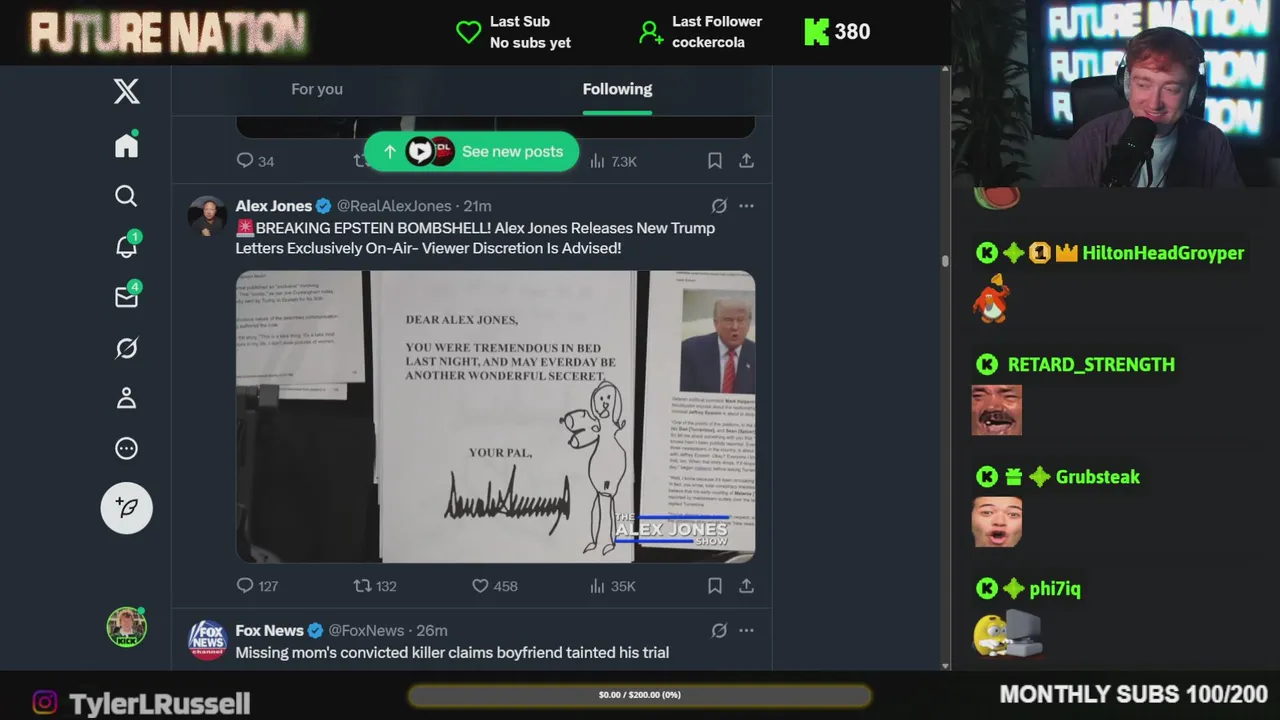Open @RealAlexJones handle link
The height and width of the screenshot is (720, 1280).
click(394, 206)
